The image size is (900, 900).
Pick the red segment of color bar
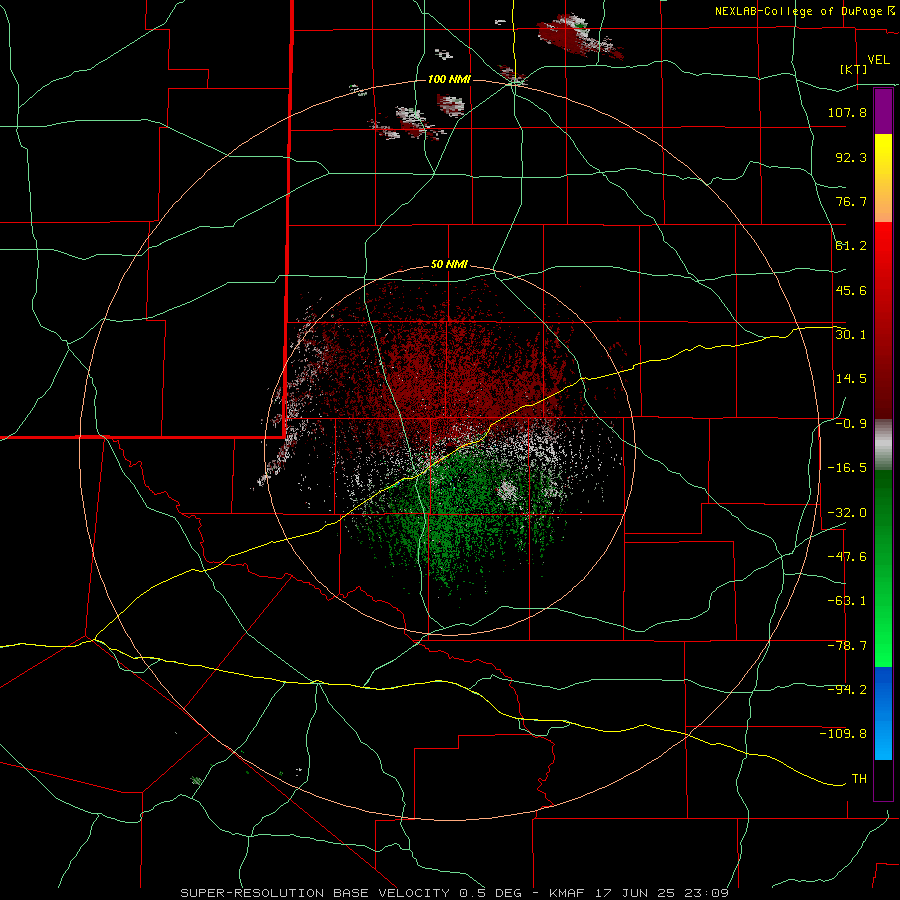coord(883,320)
